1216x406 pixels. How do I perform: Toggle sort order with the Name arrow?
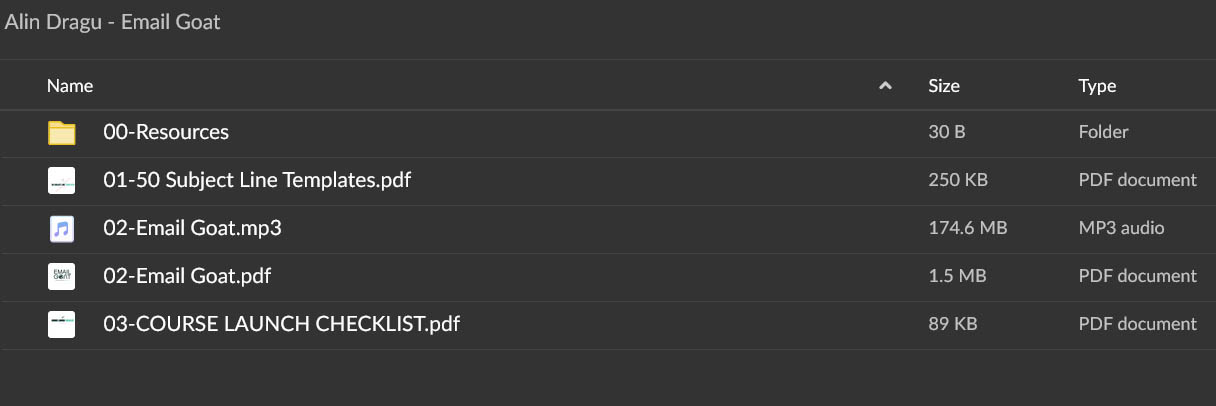(885, 86)
